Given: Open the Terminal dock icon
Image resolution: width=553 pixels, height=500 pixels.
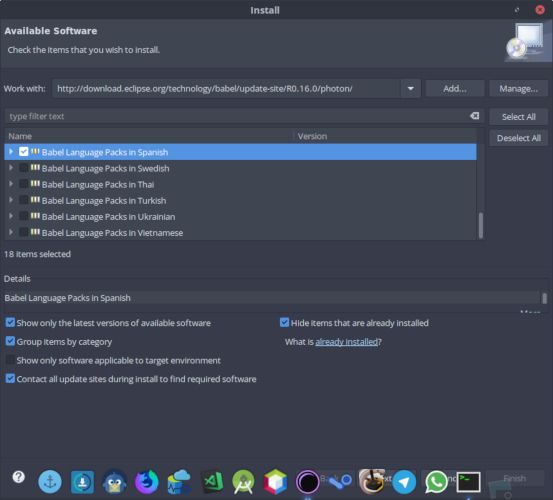Looking at the screenshot, I should click(468, 482).
